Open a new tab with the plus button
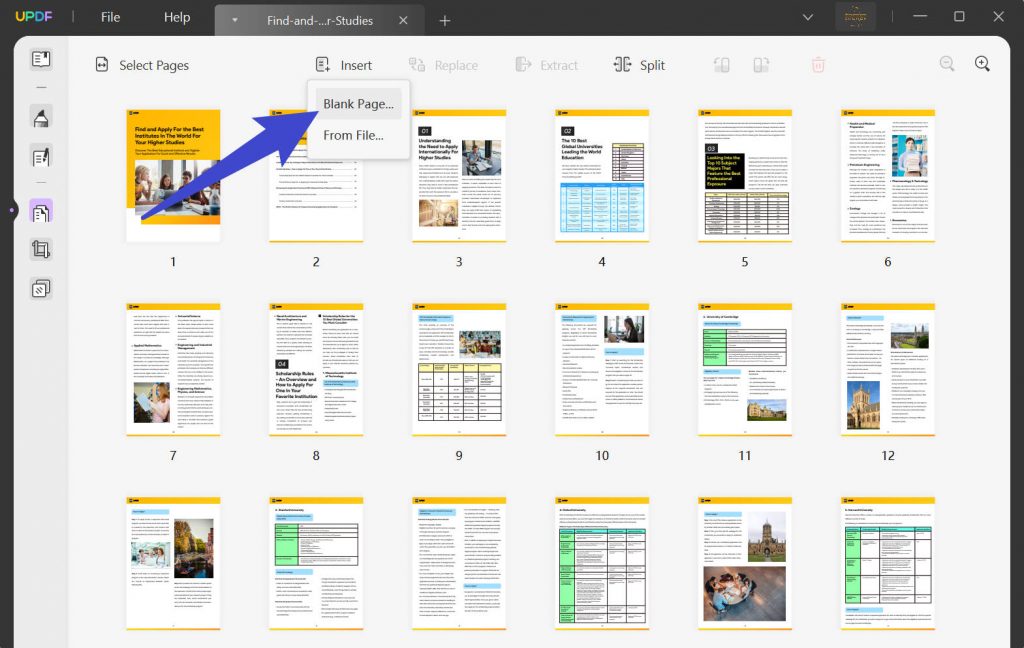This screenshot has height=648, width=1024. coord(444,19)
